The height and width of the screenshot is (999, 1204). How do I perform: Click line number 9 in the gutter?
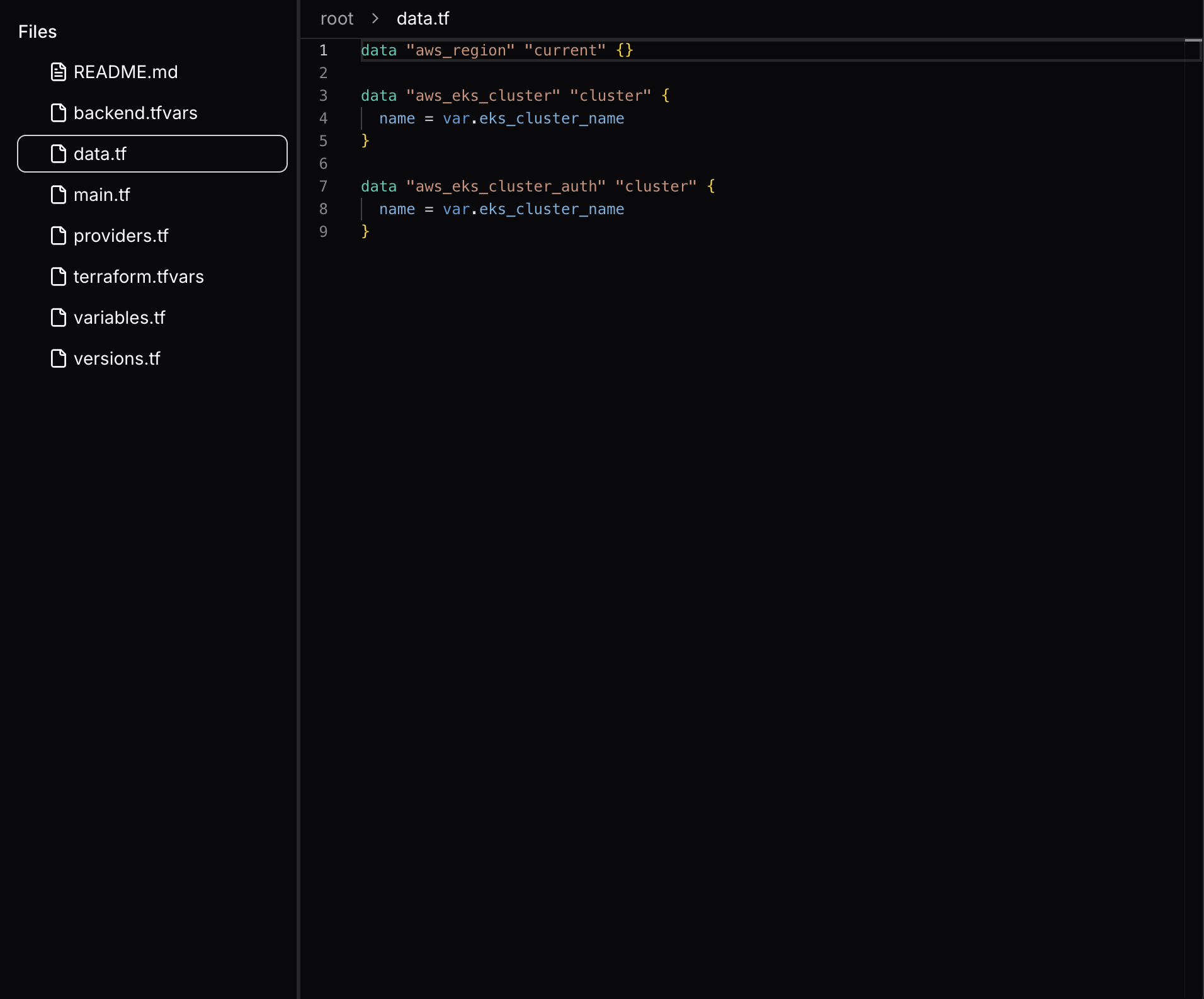(x=324, y=232)
